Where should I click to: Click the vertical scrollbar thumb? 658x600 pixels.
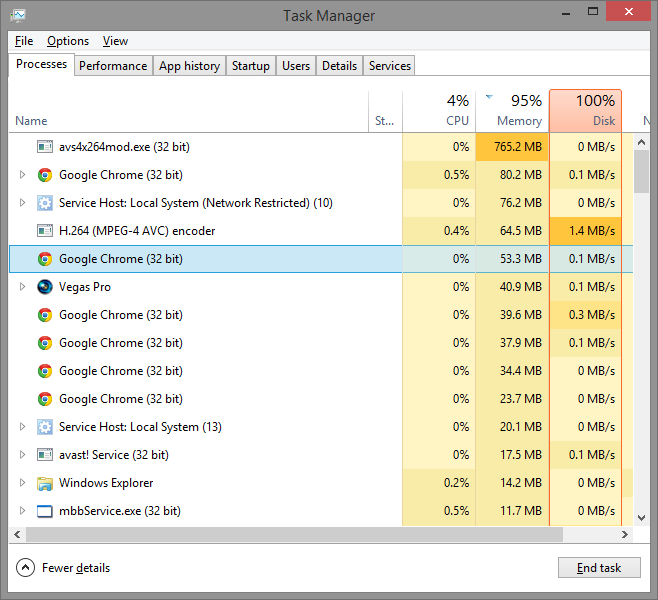(x=641, y=172)
